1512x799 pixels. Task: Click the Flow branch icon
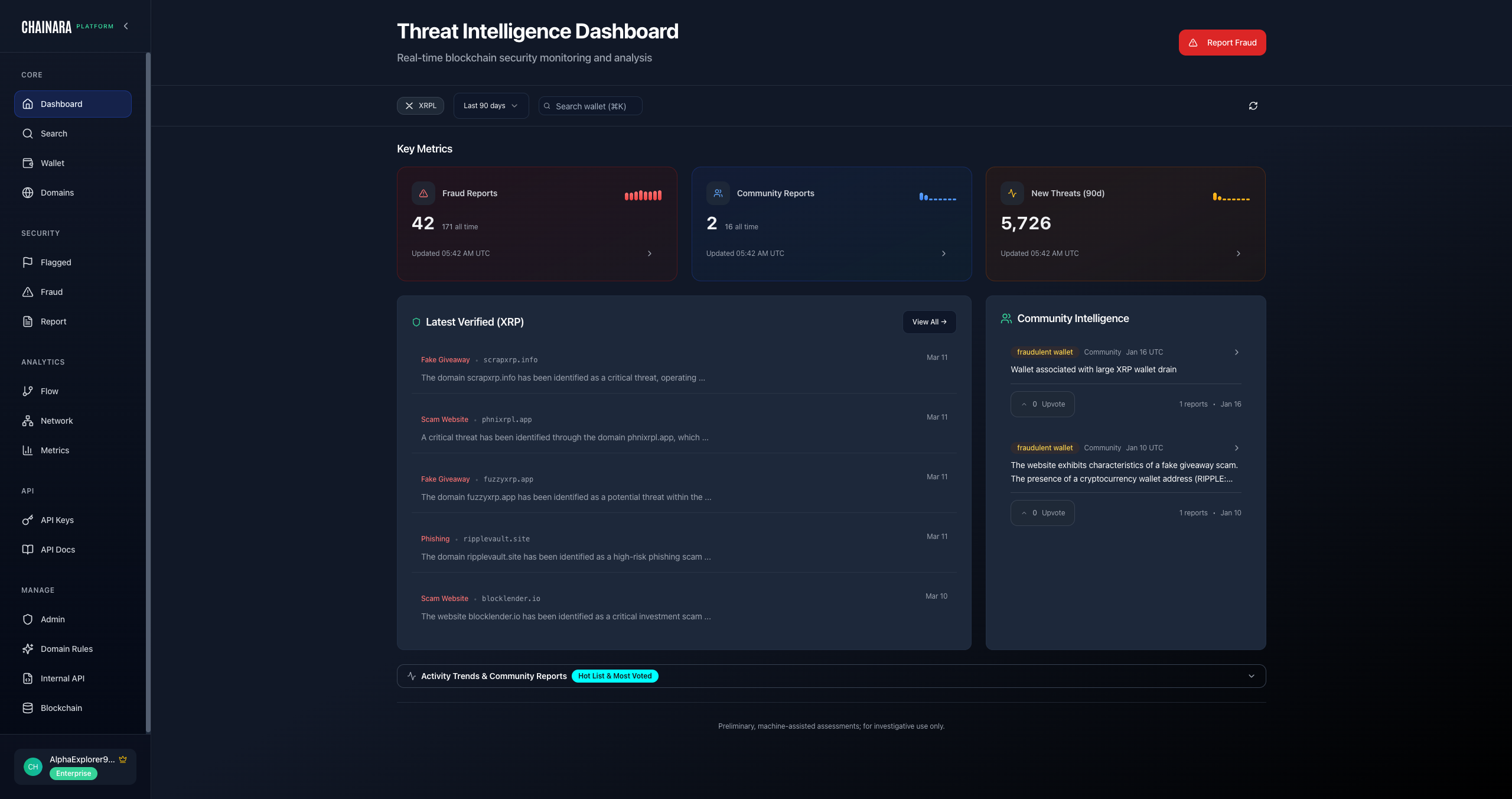click(28, 391)
